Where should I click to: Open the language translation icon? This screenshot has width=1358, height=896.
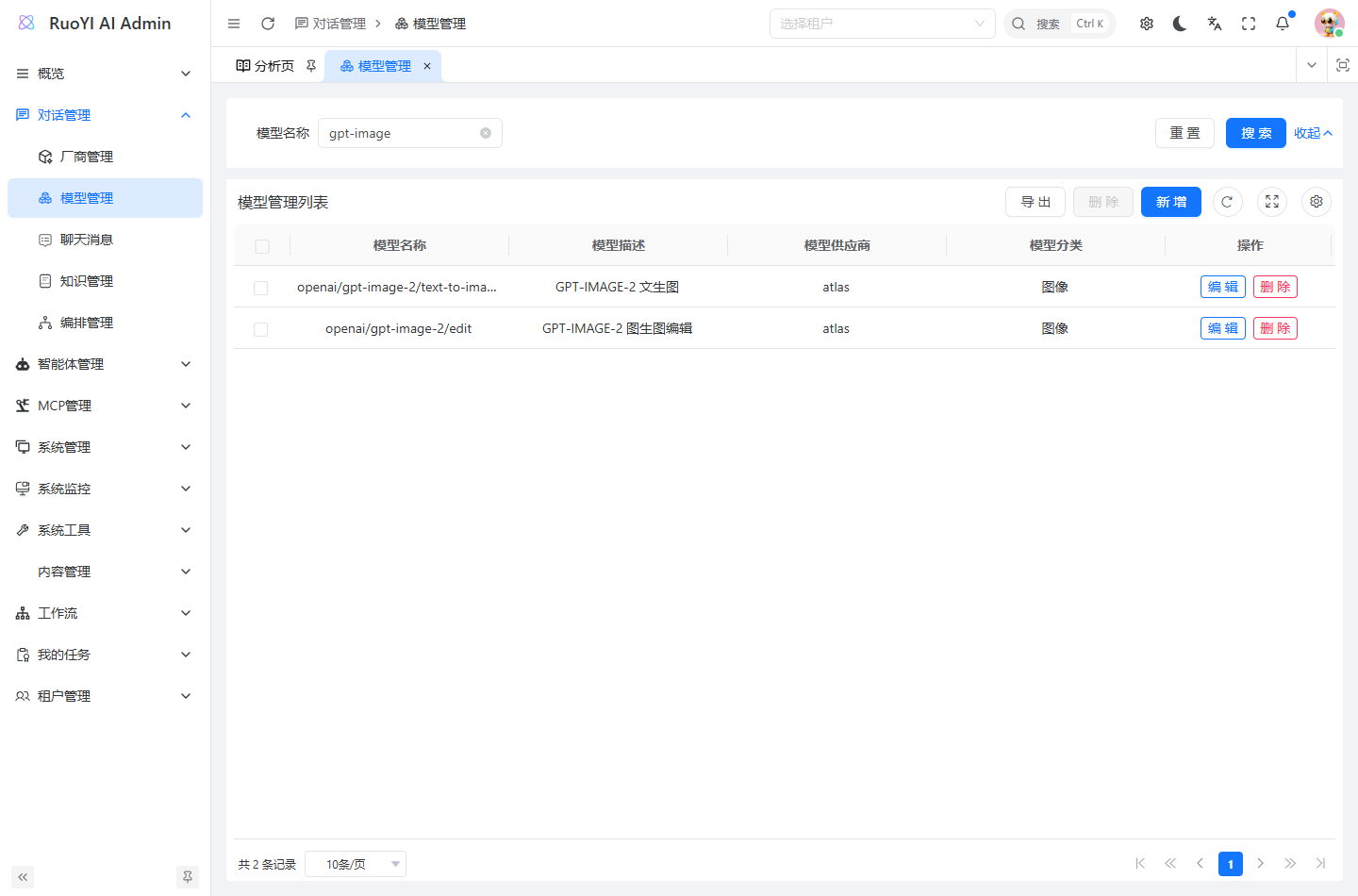tap(1215, 24)
